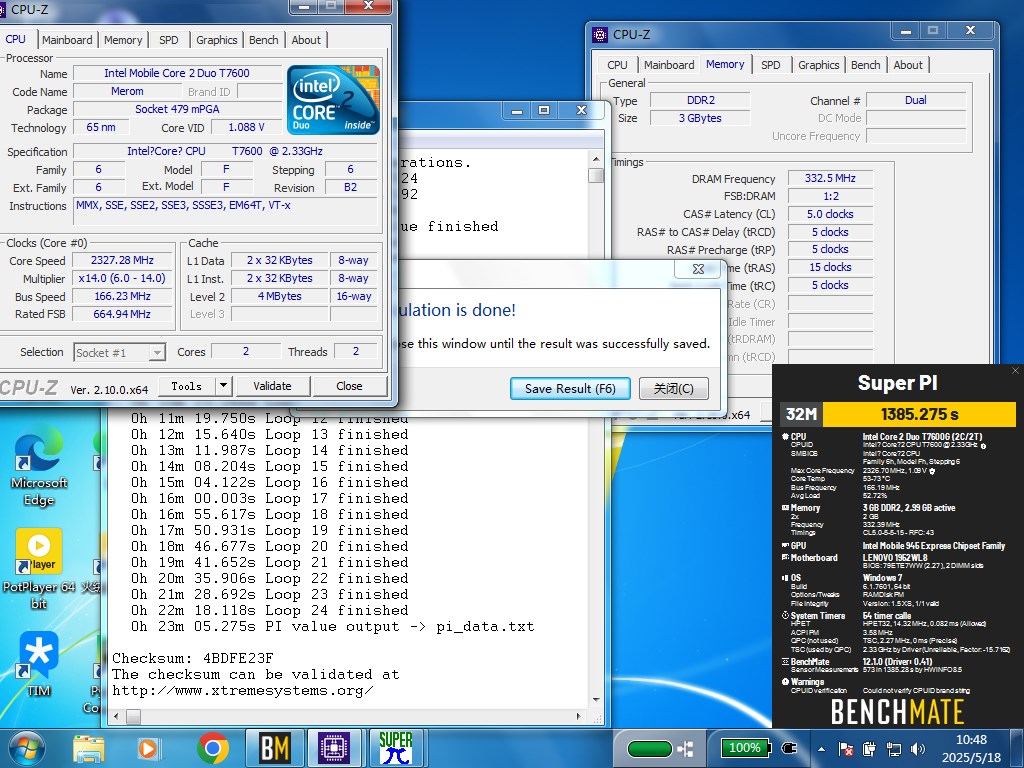Switch to SPD tab in right CPU-Z window
This screenshot has width=1024, height=768.
coord(771,65)
